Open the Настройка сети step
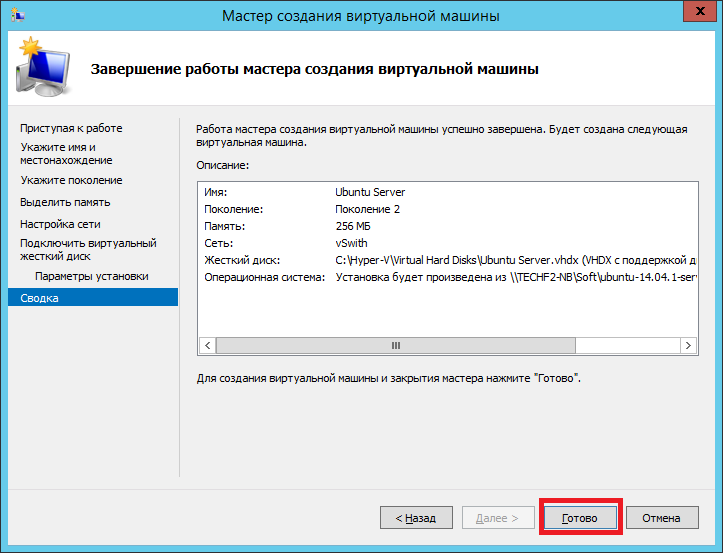This screenshot has height=554, width=723. point(60,224)
